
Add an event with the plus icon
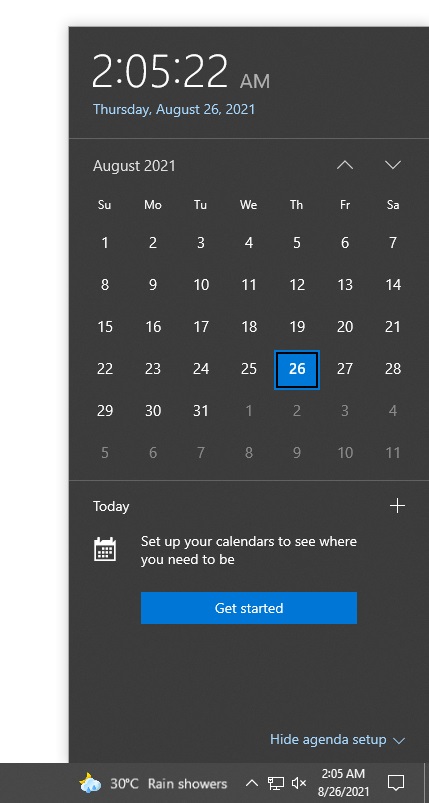click(x=397, y=506)
